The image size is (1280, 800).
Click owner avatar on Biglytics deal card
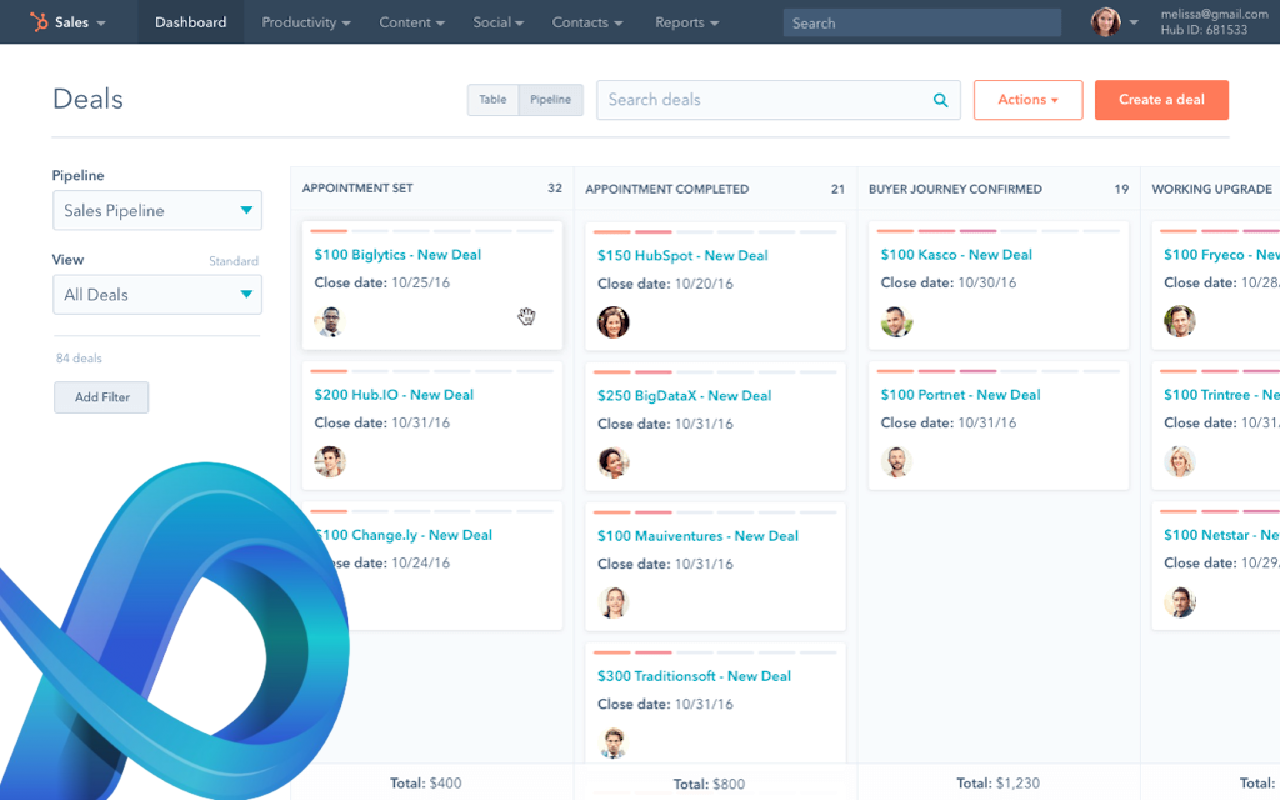point(329,322)
